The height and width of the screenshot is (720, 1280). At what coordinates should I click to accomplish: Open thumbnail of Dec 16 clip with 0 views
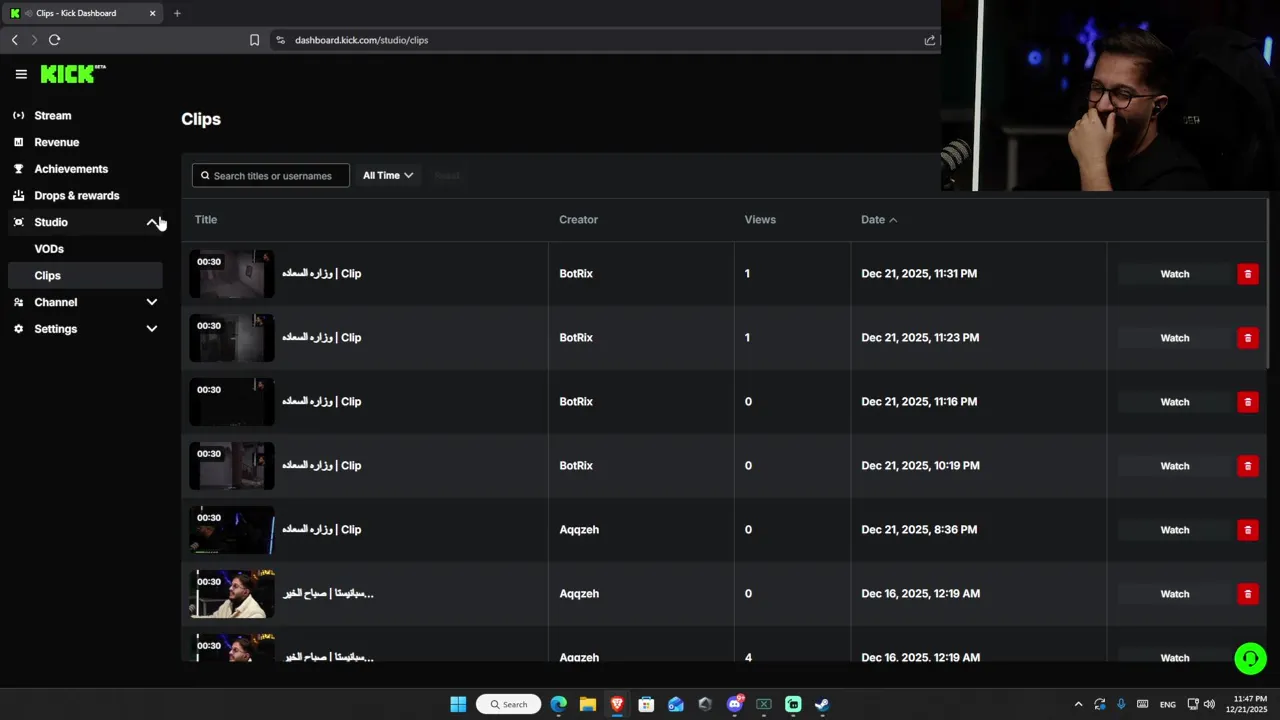[x=232, y=594]
